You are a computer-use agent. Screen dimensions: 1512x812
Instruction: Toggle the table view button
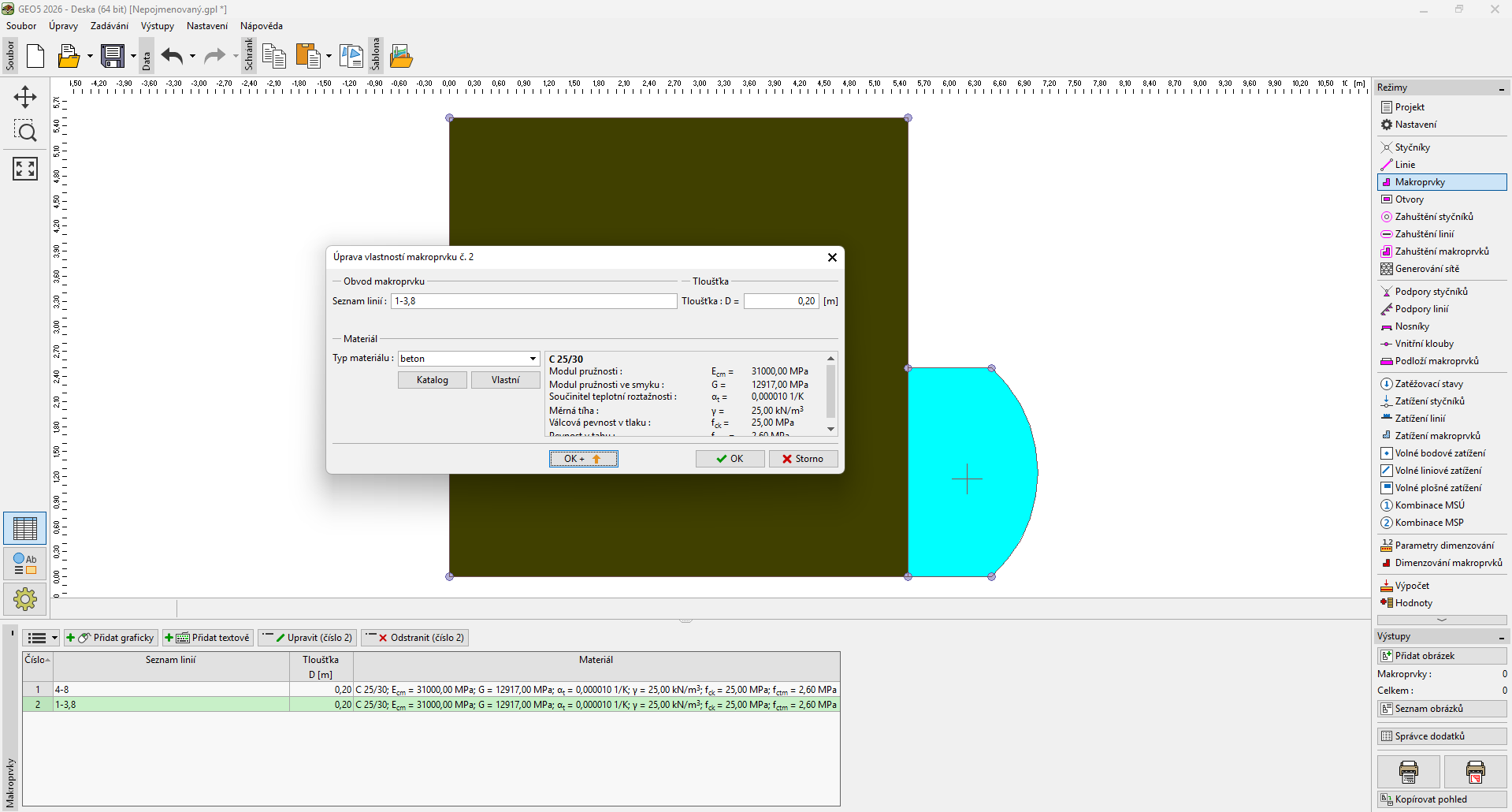click(25, 528)
